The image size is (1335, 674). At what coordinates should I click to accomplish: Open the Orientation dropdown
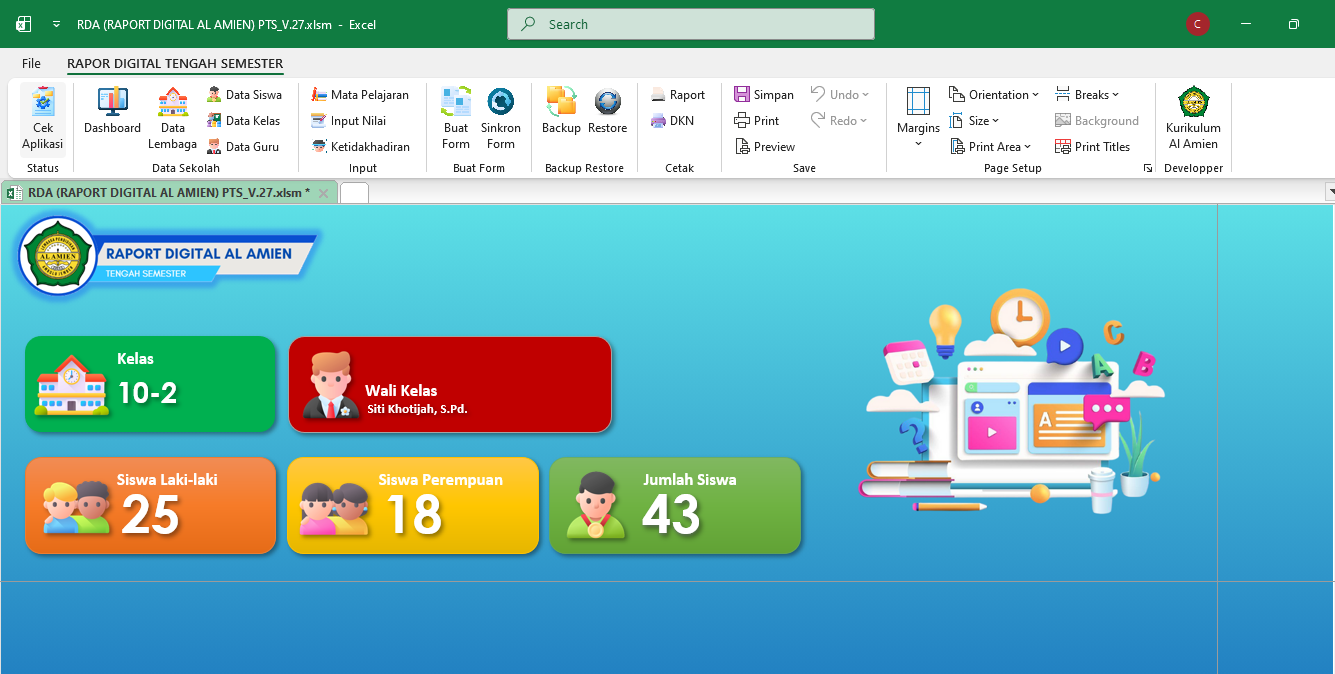click(x=994, y=95)
